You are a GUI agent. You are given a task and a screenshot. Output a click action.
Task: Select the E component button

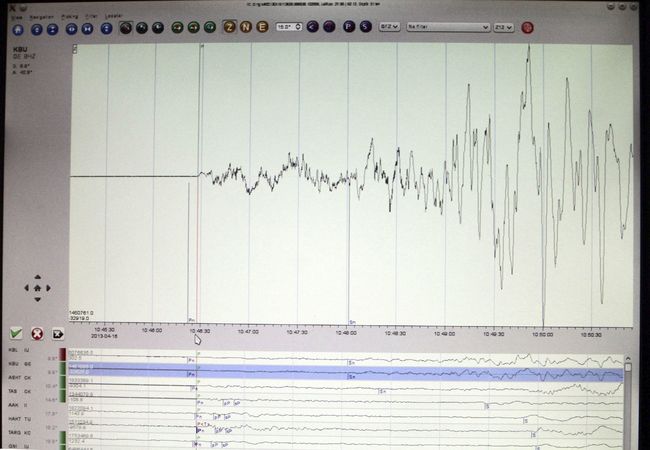[x=261, y=29]
